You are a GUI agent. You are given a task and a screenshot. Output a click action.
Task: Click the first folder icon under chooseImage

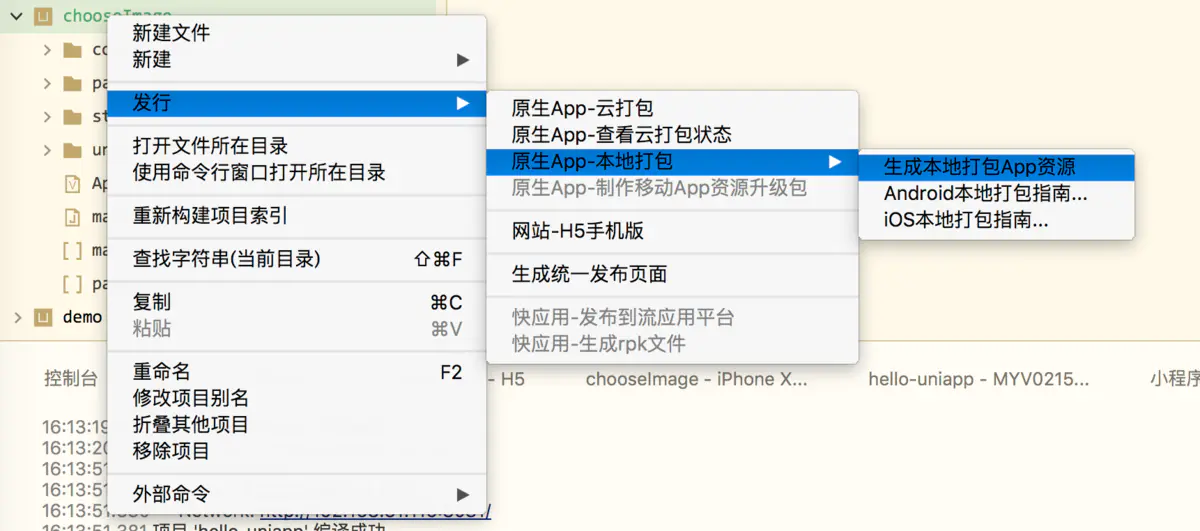[x=72, y=50]
